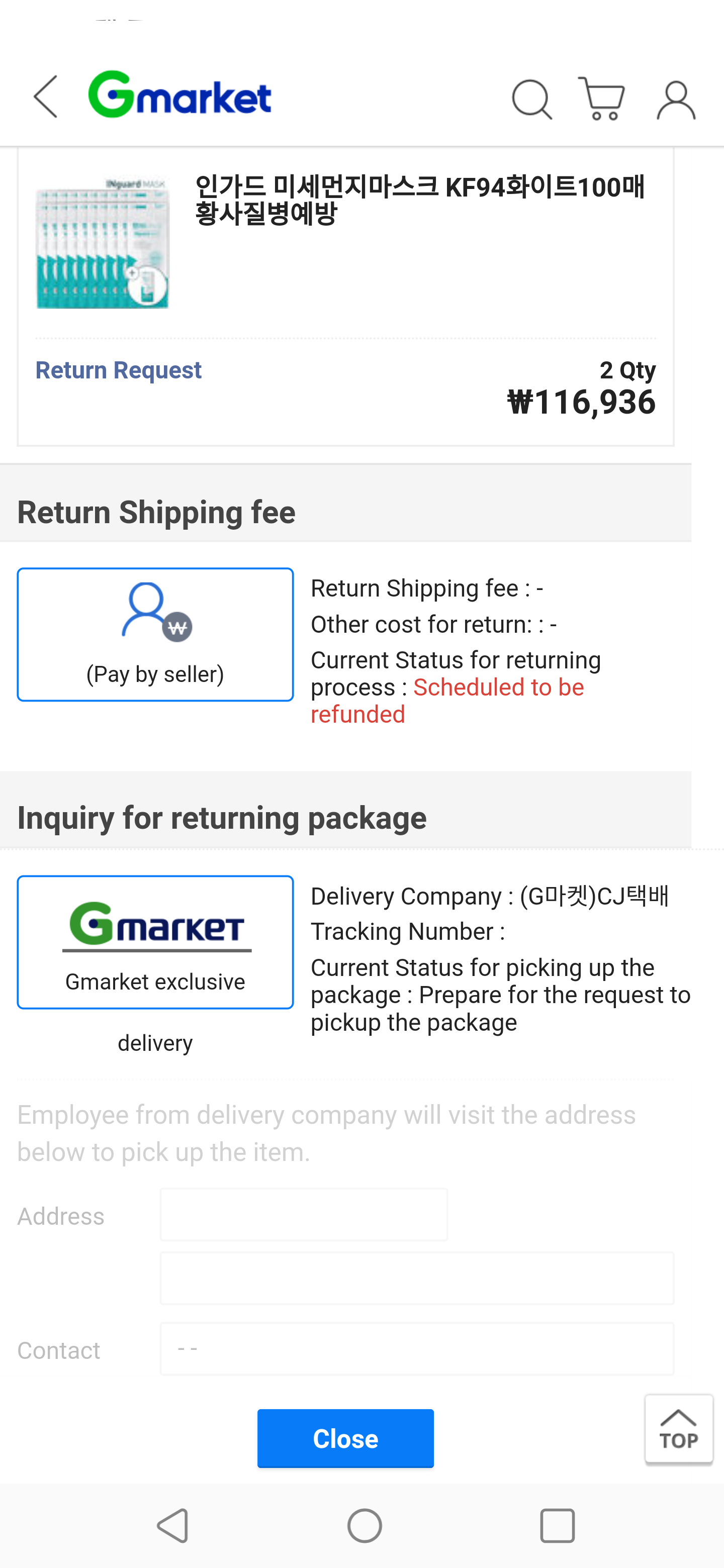Tap the Android back navigation triangle

pos(173,1525)
